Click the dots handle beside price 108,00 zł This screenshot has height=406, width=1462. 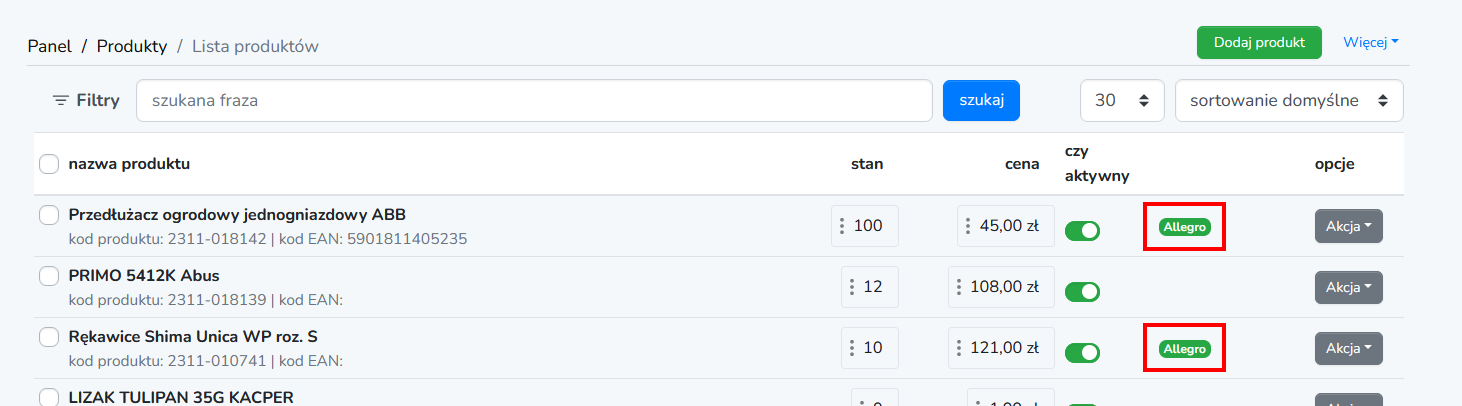(959, 287)
